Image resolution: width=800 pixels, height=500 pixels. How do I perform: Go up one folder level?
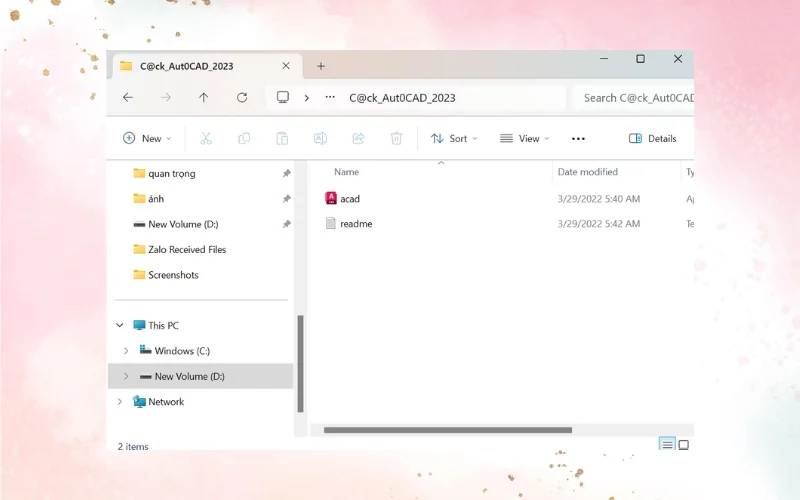(x=204, y=97)
